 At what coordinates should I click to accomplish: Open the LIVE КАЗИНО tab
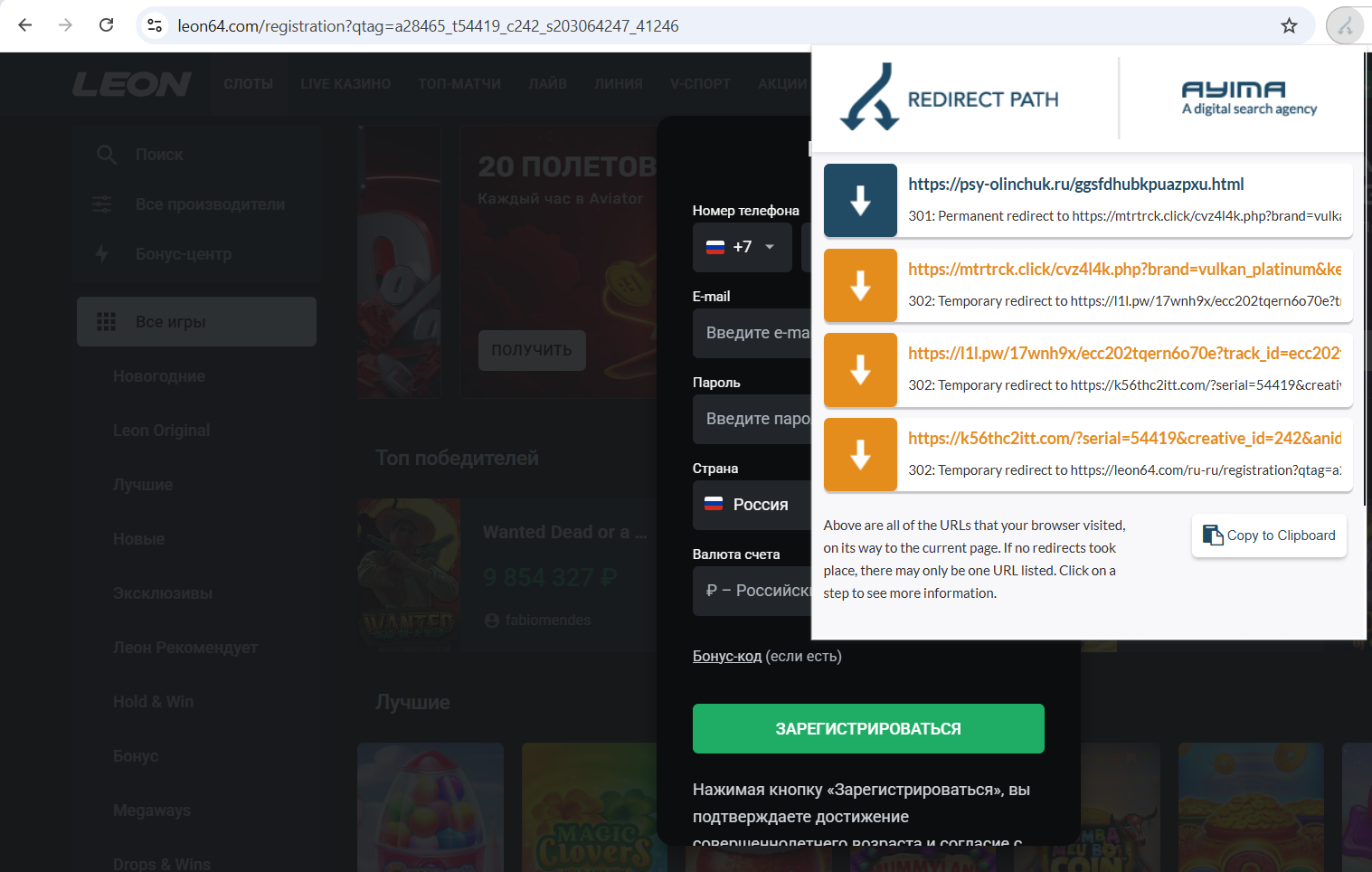(345, 84)
